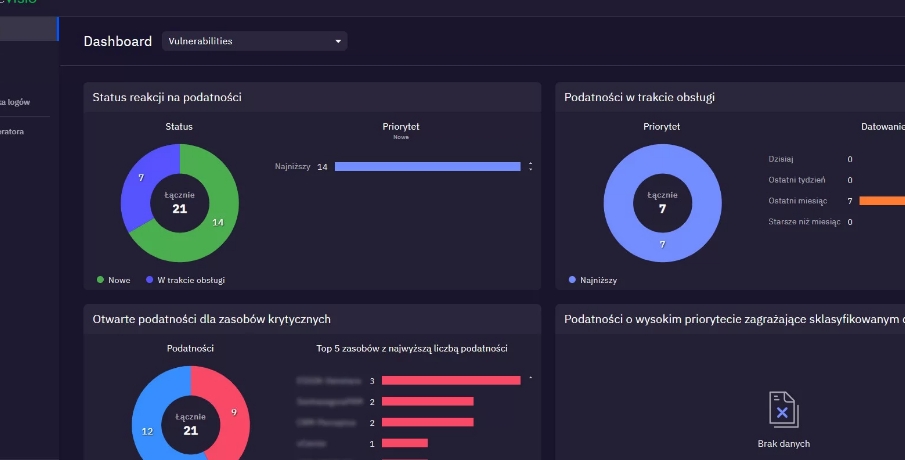
Task: Toggle the W trakcie obsługi legend marker
Action: 149,280
